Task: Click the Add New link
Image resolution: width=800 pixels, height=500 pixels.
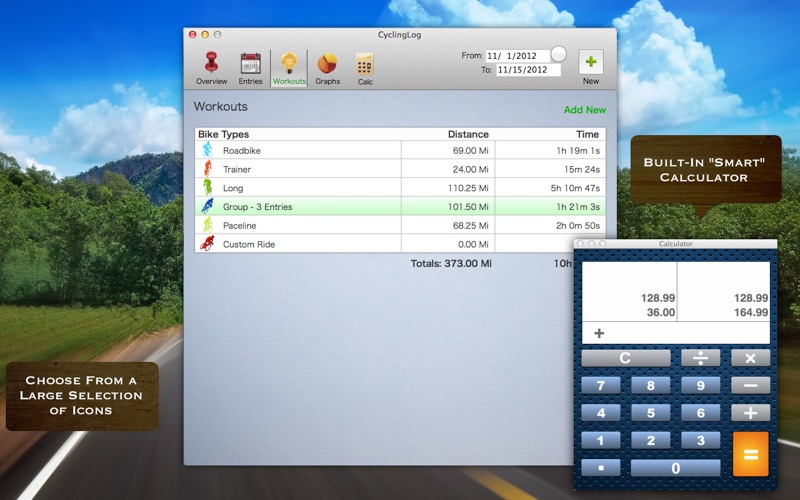Action: [584, 110]
